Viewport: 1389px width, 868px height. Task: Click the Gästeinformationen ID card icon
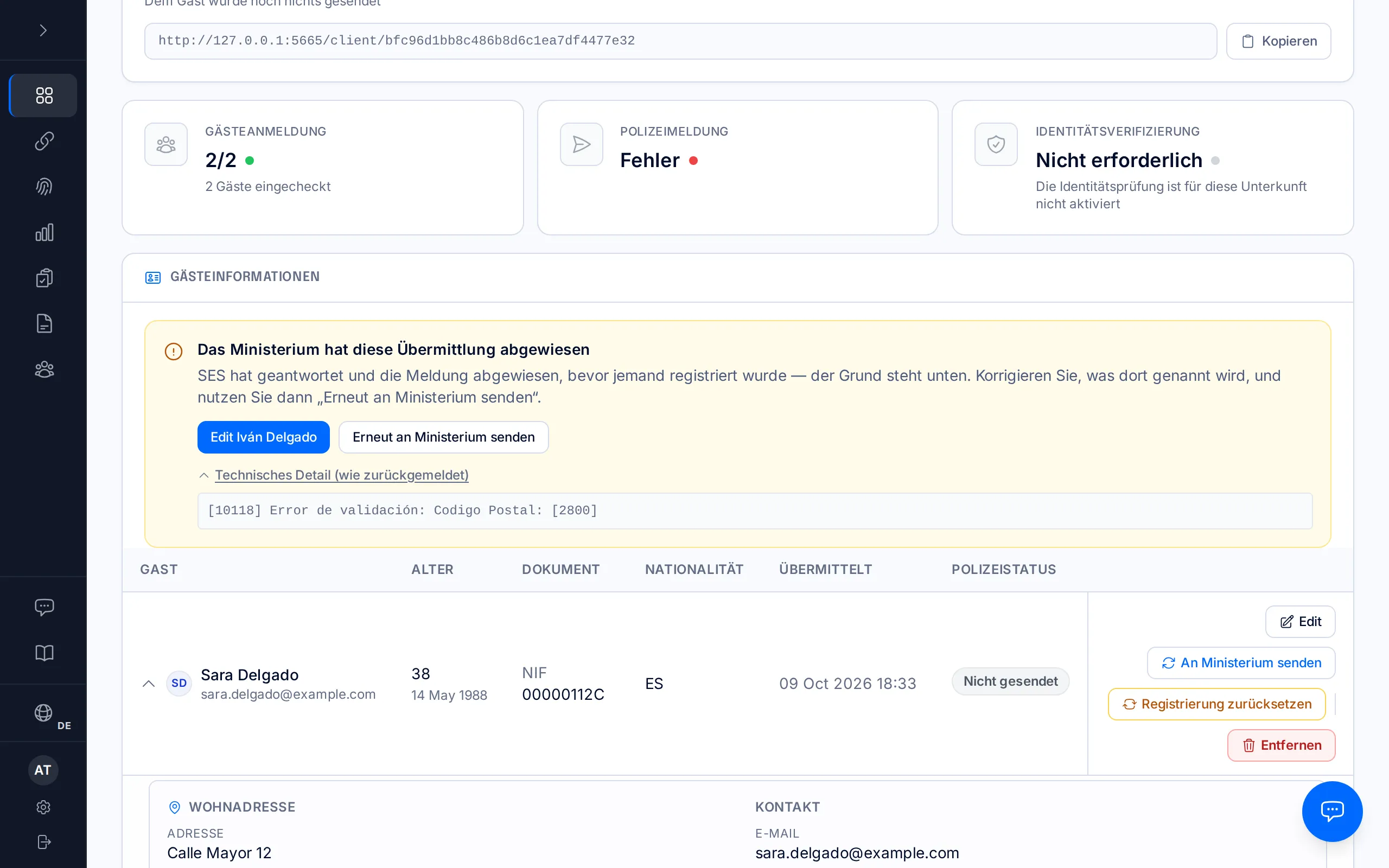click(152, 277)
